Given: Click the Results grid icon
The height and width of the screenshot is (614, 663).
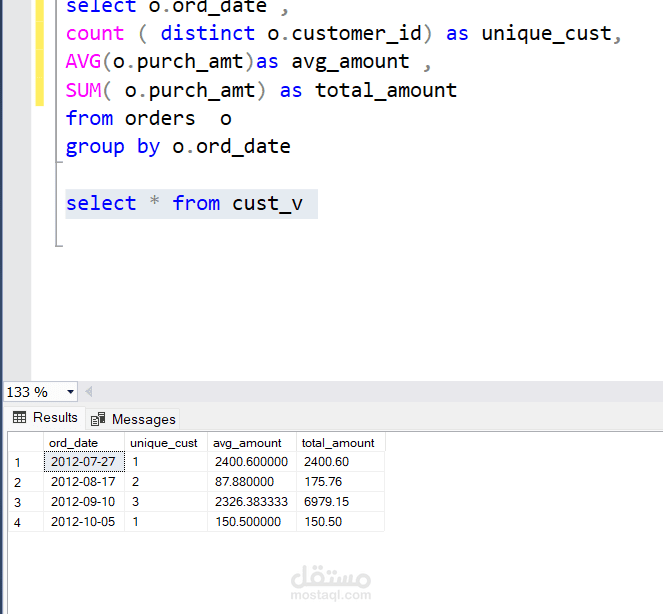Looking at the screenshot, I should [19, 417].
